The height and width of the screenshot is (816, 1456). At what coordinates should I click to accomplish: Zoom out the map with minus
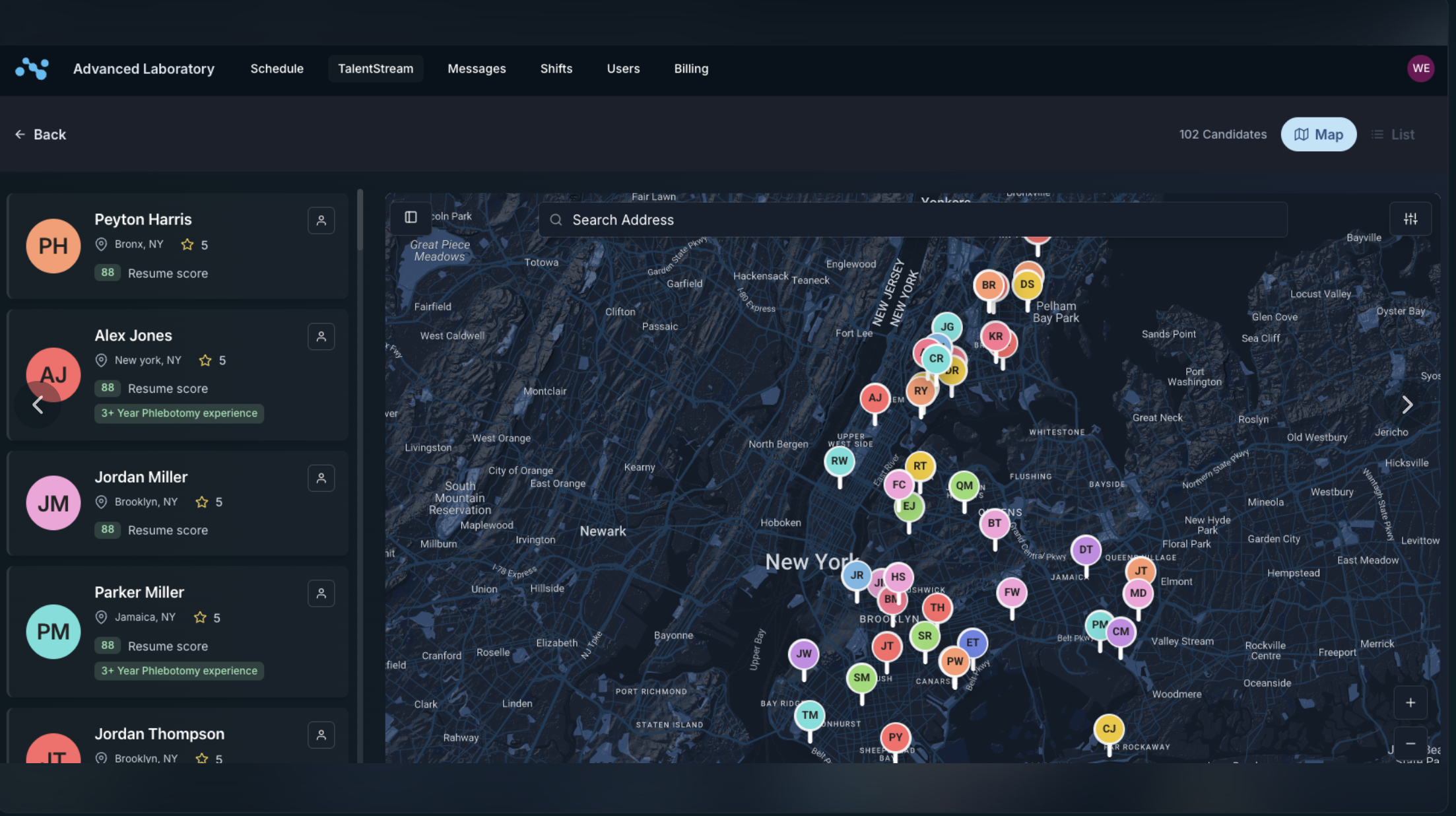(x=1410, y=744)
